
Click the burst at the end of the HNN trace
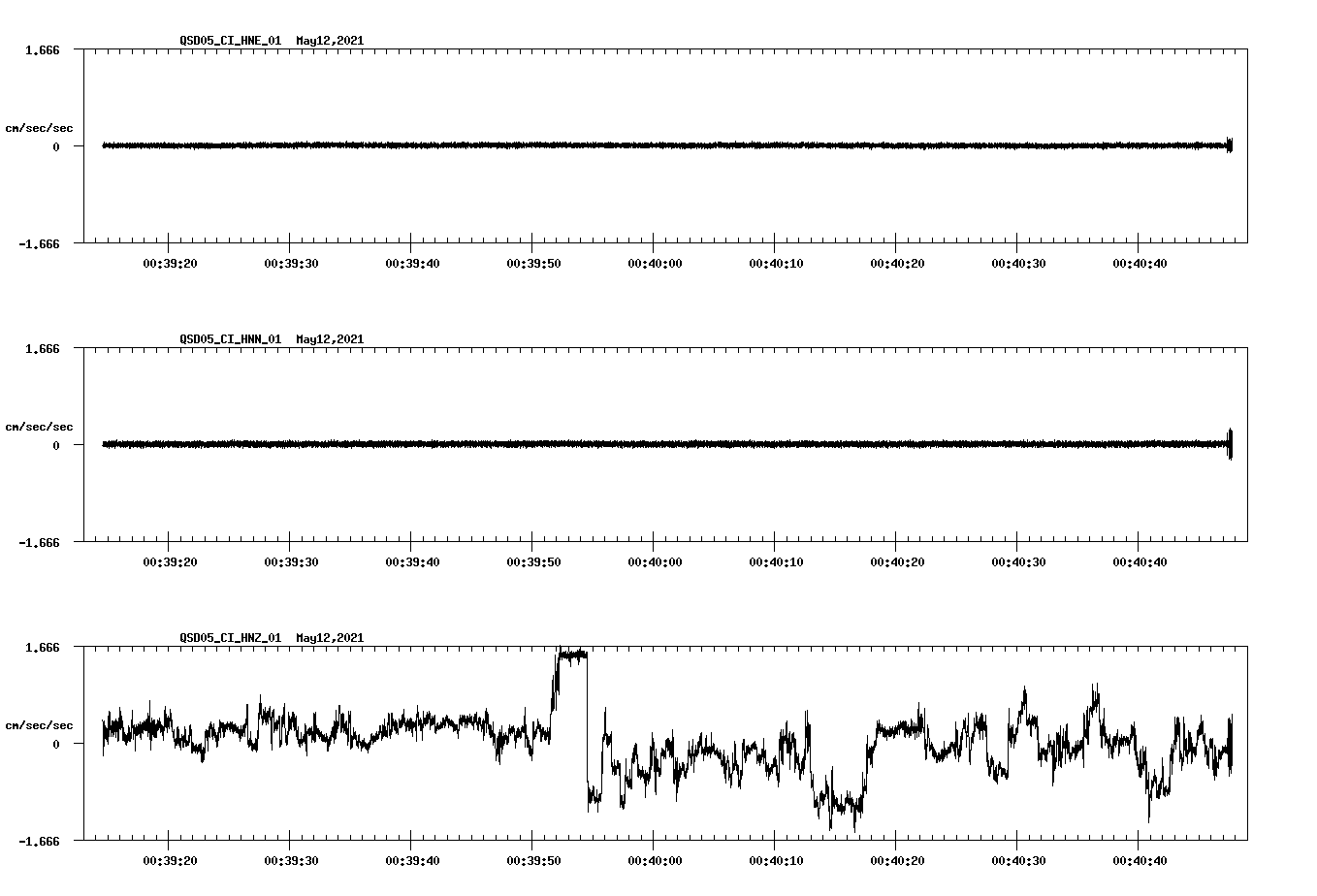click(x=1230, y=444)
